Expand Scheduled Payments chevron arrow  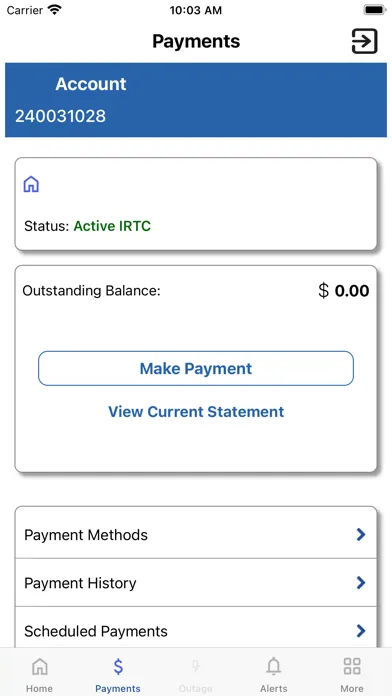tap(361, 631)
